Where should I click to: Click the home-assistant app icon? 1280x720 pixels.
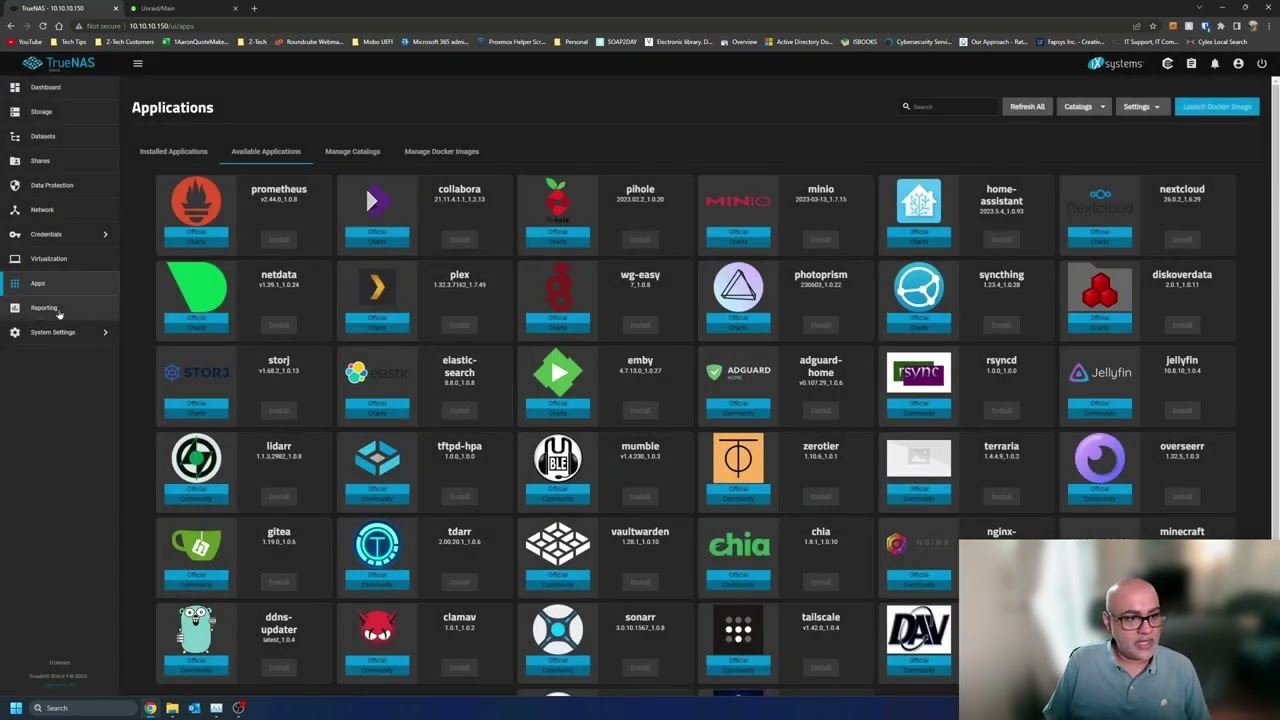point(919,201)
